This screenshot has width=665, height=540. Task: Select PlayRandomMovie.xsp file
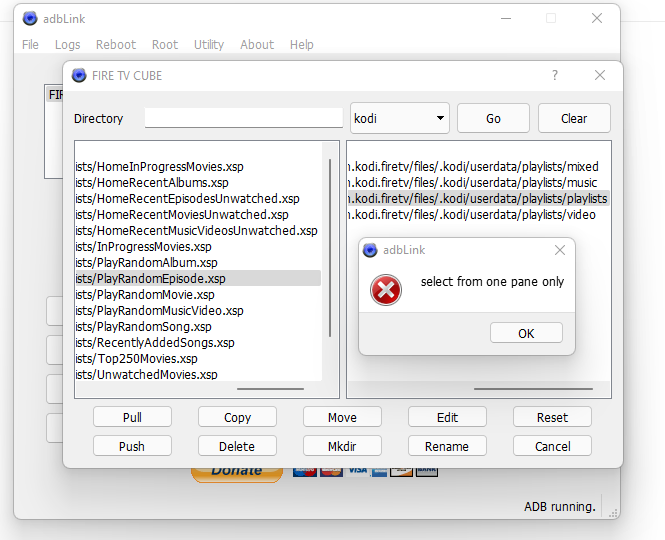pos(198,295)
